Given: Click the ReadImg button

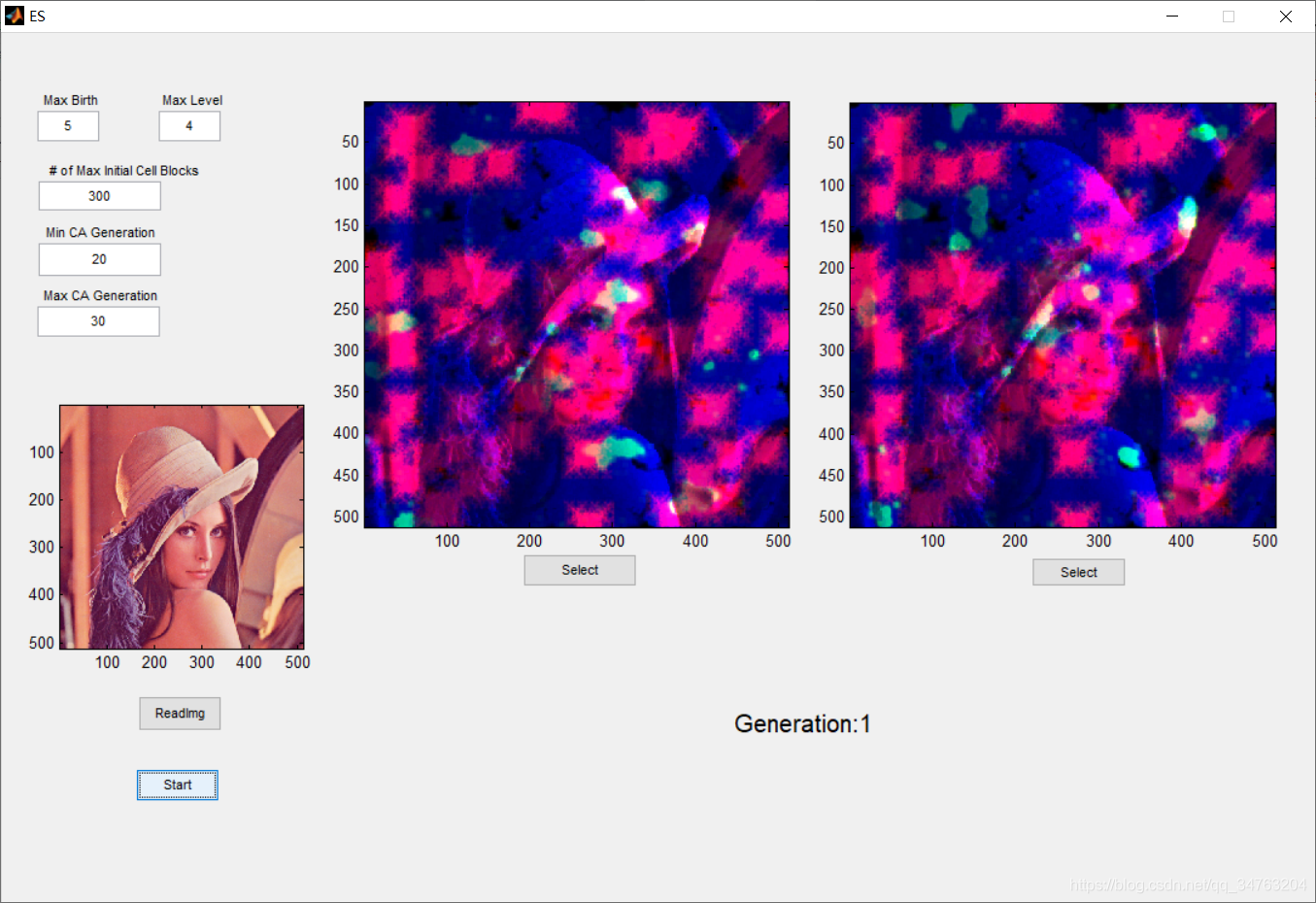Looking at the screenshot, I should 180,714.
